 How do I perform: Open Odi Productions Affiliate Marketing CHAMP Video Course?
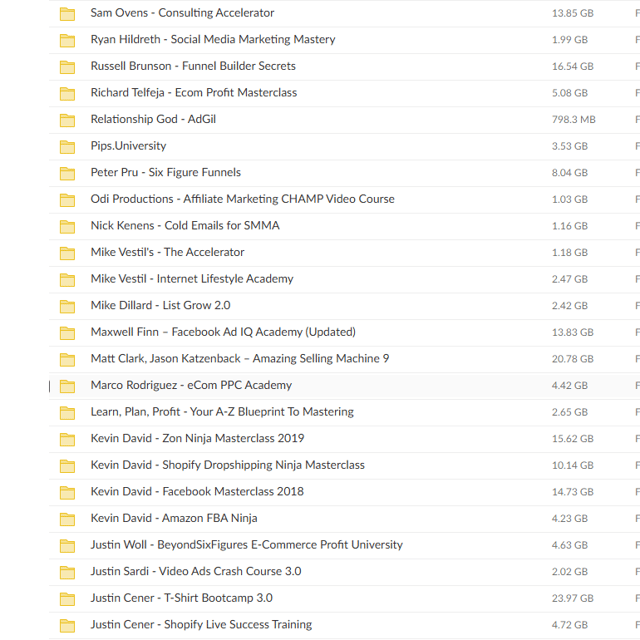click(x=242, y=199)
